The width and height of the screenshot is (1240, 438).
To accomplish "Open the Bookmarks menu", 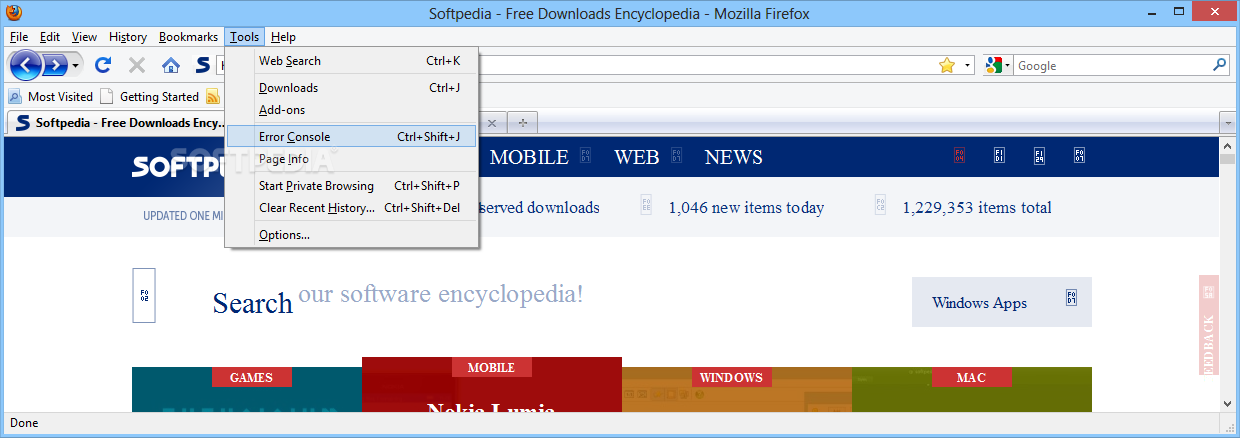I will [188, 37].
